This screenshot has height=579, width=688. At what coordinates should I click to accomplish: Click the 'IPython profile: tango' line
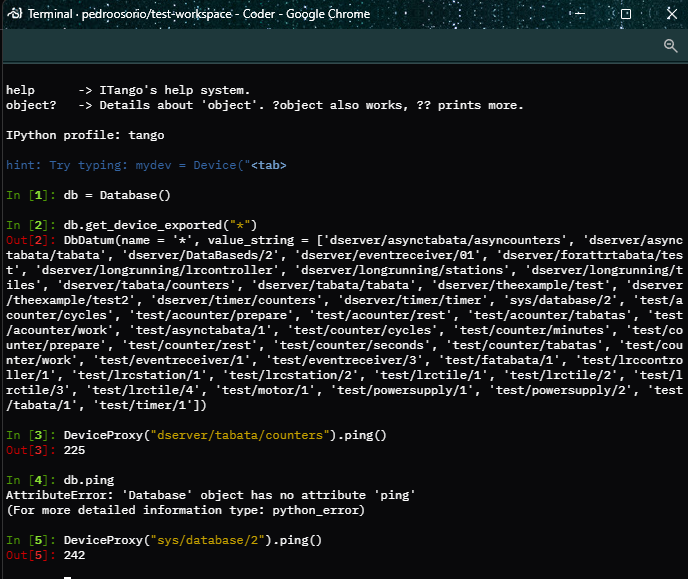[85, 135]
